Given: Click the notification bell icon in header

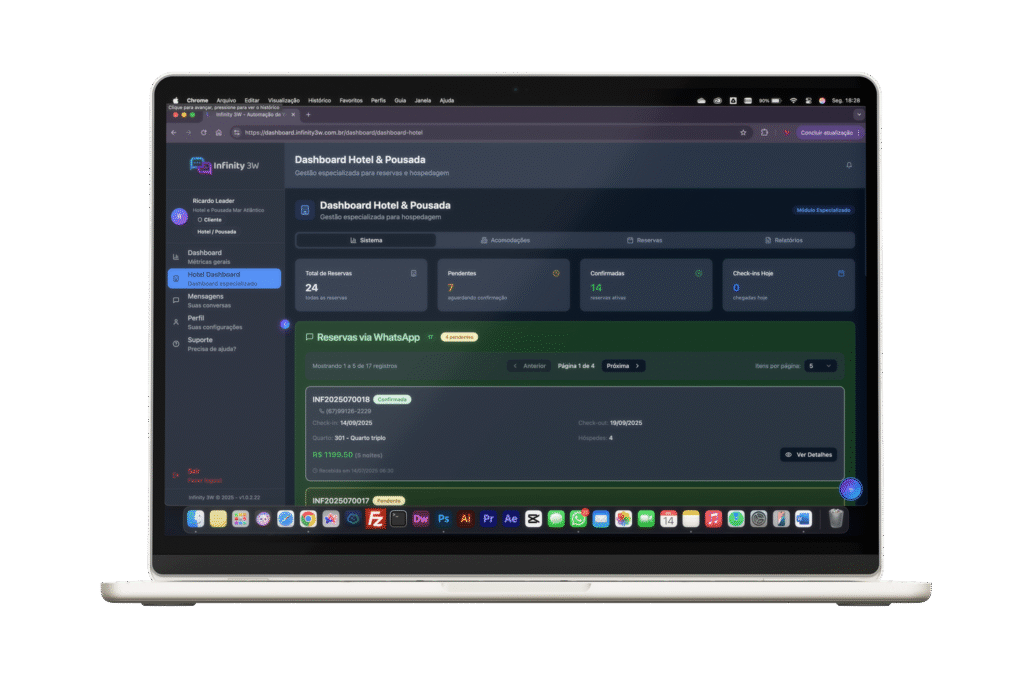Looking at the screenshot, I should pos(849,165).
